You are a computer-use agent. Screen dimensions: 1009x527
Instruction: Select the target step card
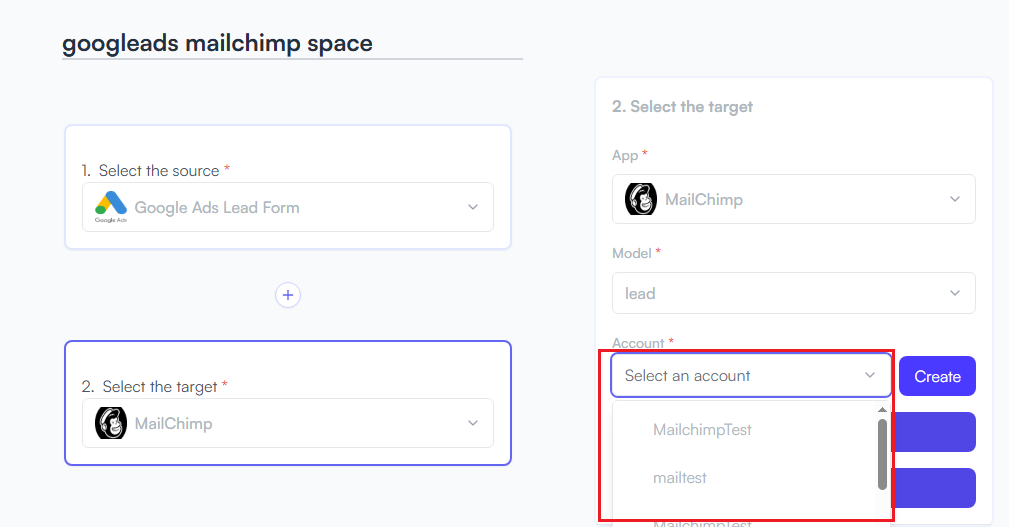(288, 403)
